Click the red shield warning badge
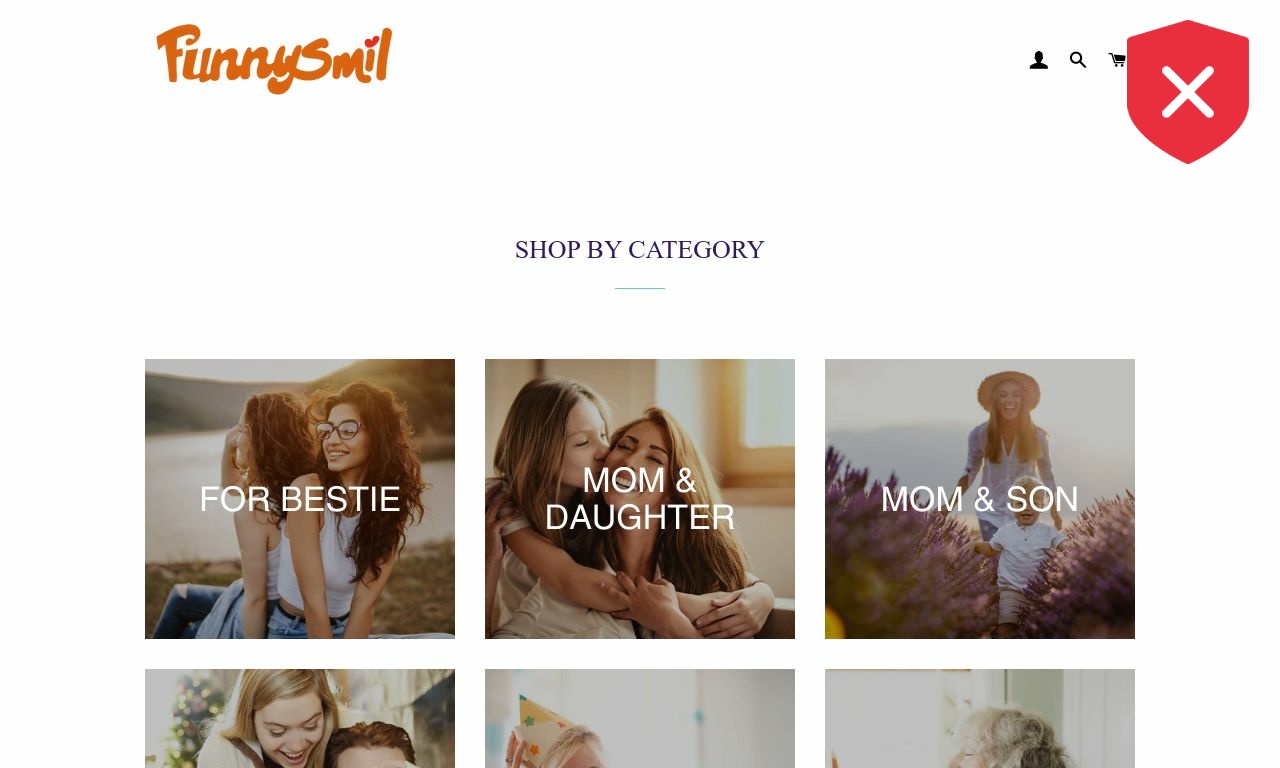 tap(1188, 92)
